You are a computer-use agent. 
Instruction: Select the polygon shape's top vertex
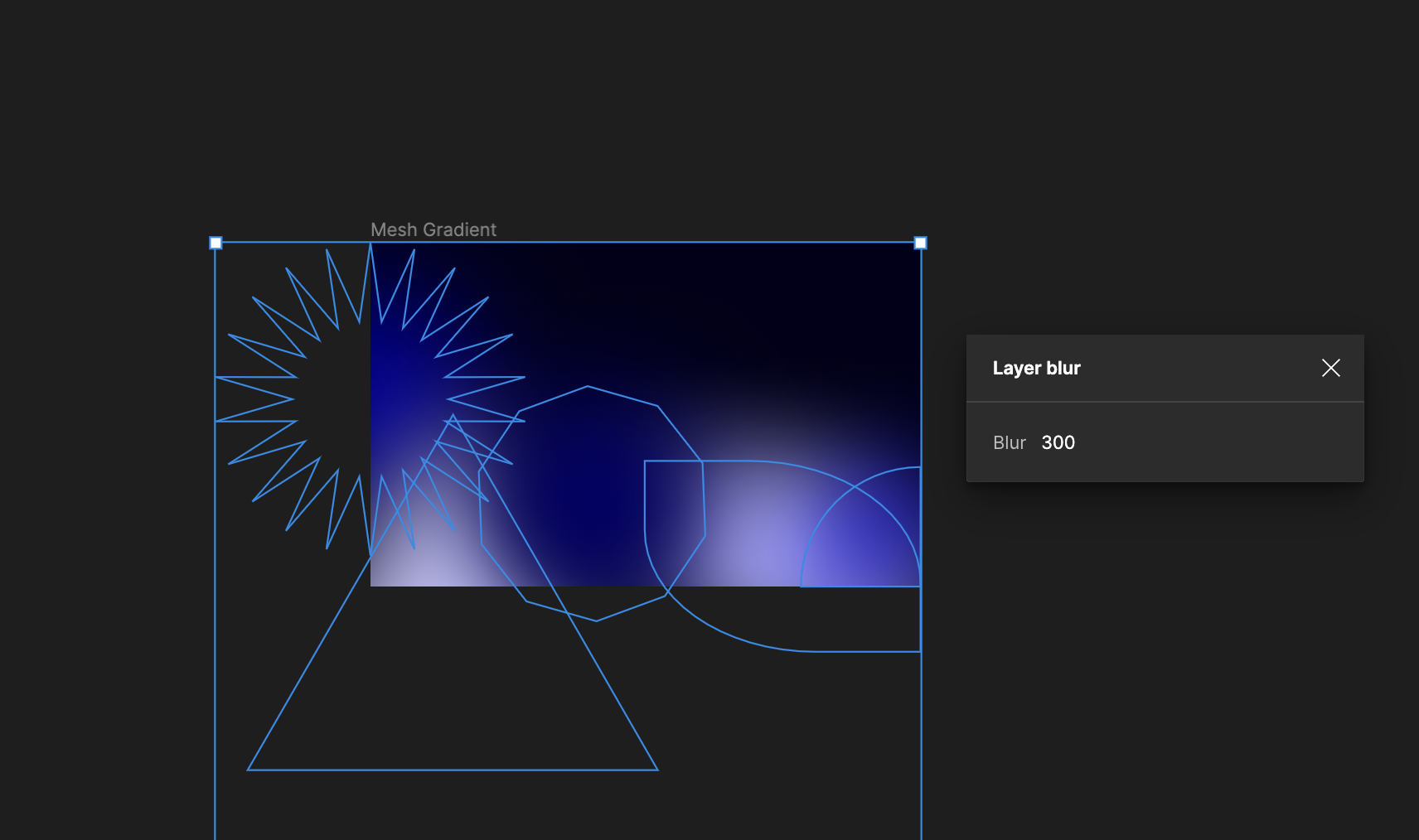coord(588,387)
